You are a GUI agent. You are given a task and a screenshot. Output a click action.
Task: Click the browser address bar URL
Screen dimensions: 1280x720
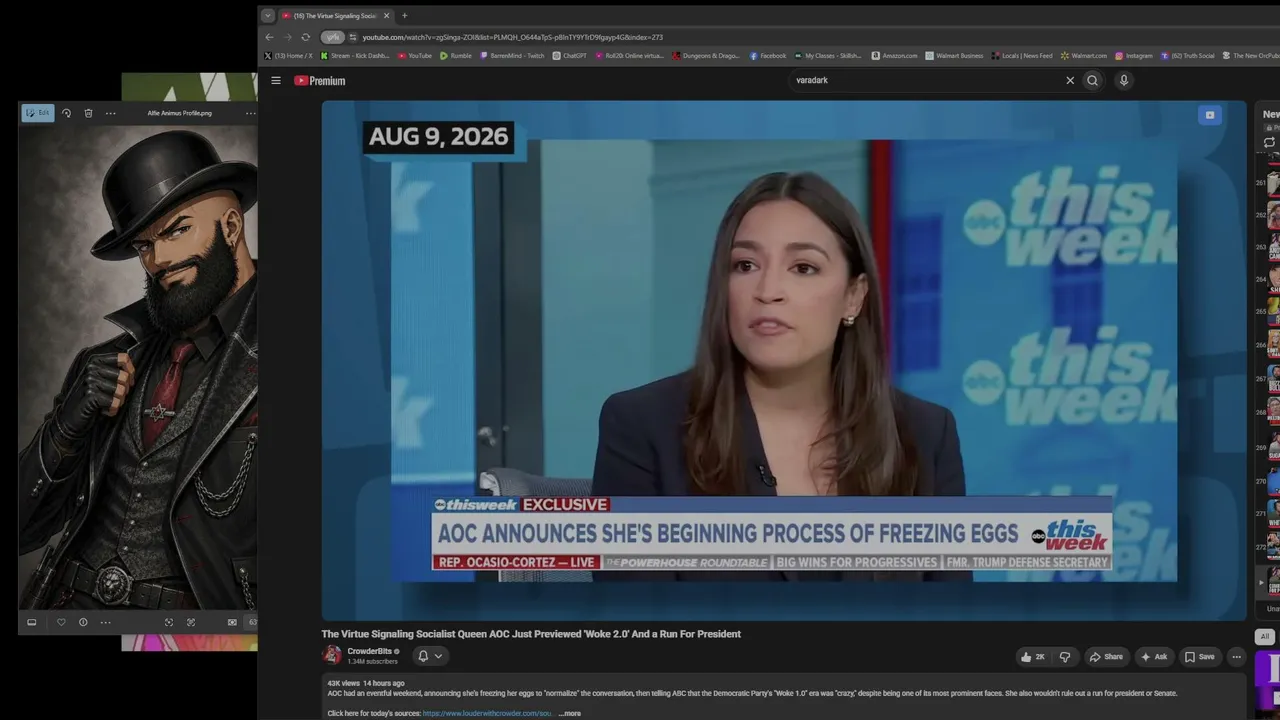[512, 37]
